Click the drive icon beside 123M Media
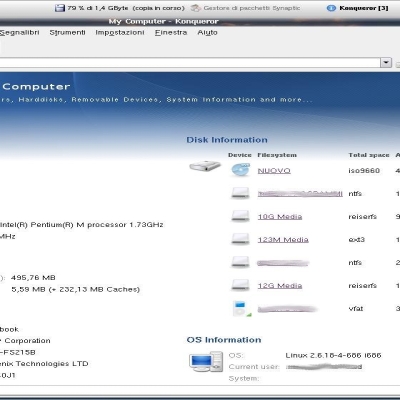Image resolution: width=400 pixels, height=400 pixels. point(240,239)
